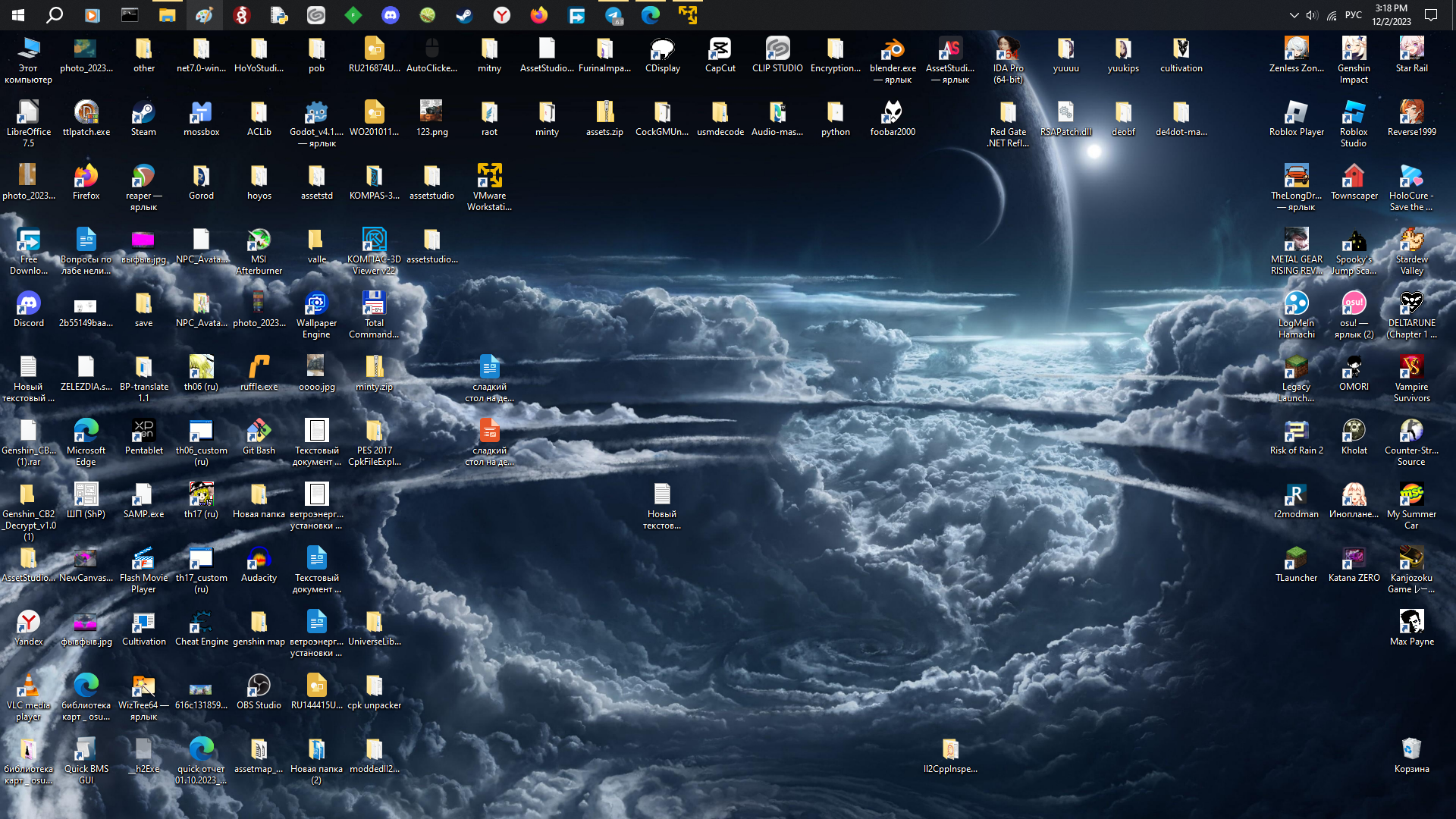Select the Git Bash shortcut
1456x819 pixels.
coord(259,432)
